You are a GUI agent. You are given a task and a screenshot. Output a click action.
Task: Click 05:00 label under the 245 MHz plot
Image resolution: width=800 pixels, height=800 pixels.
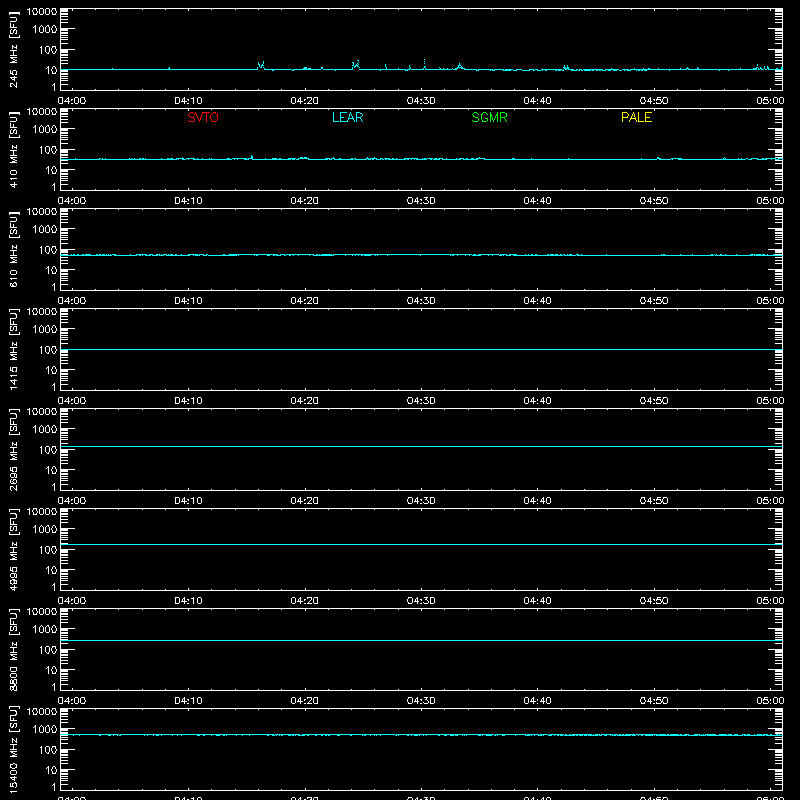pyautogui.click(x=770, y=101)
